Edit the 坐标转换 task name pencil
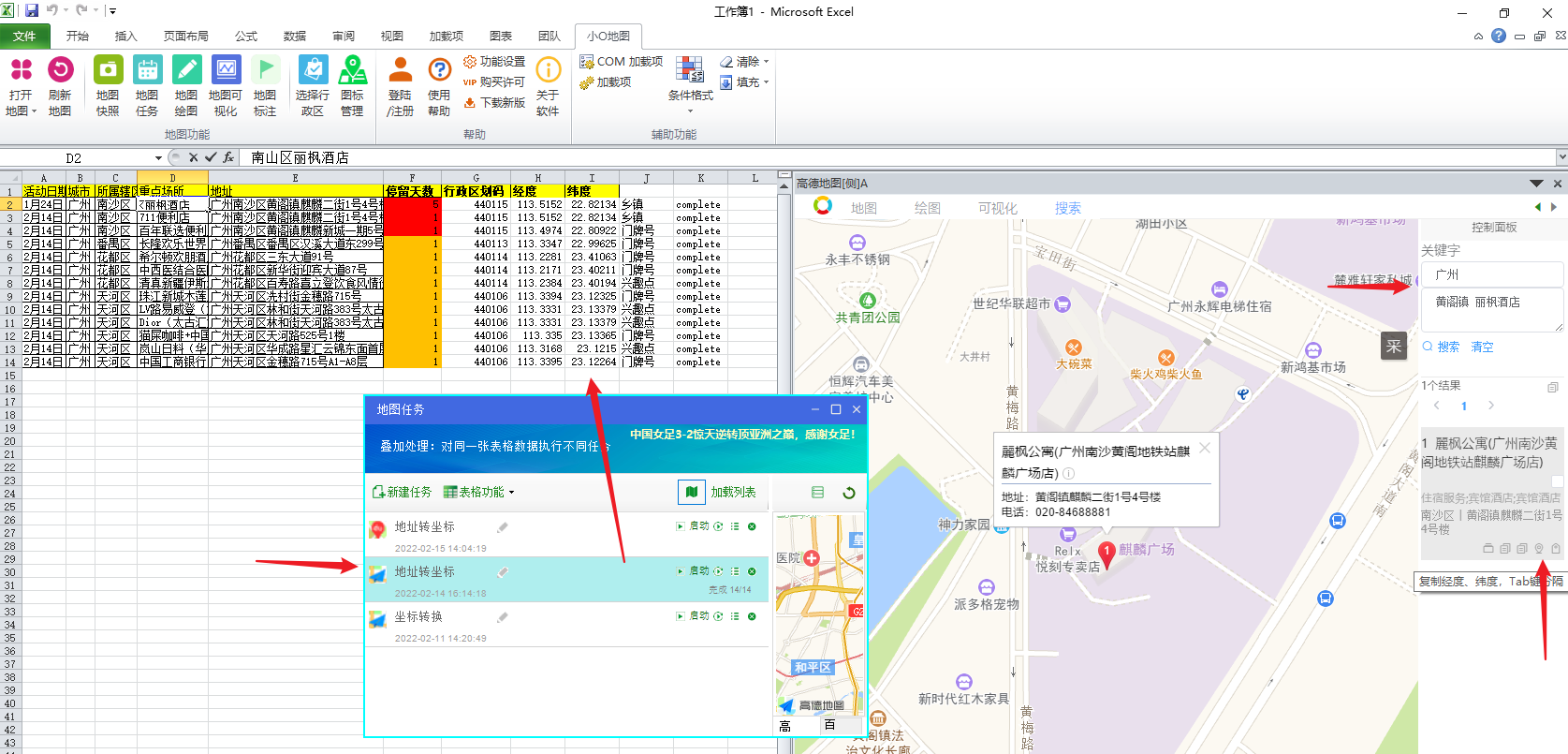 tap(503, 617)
